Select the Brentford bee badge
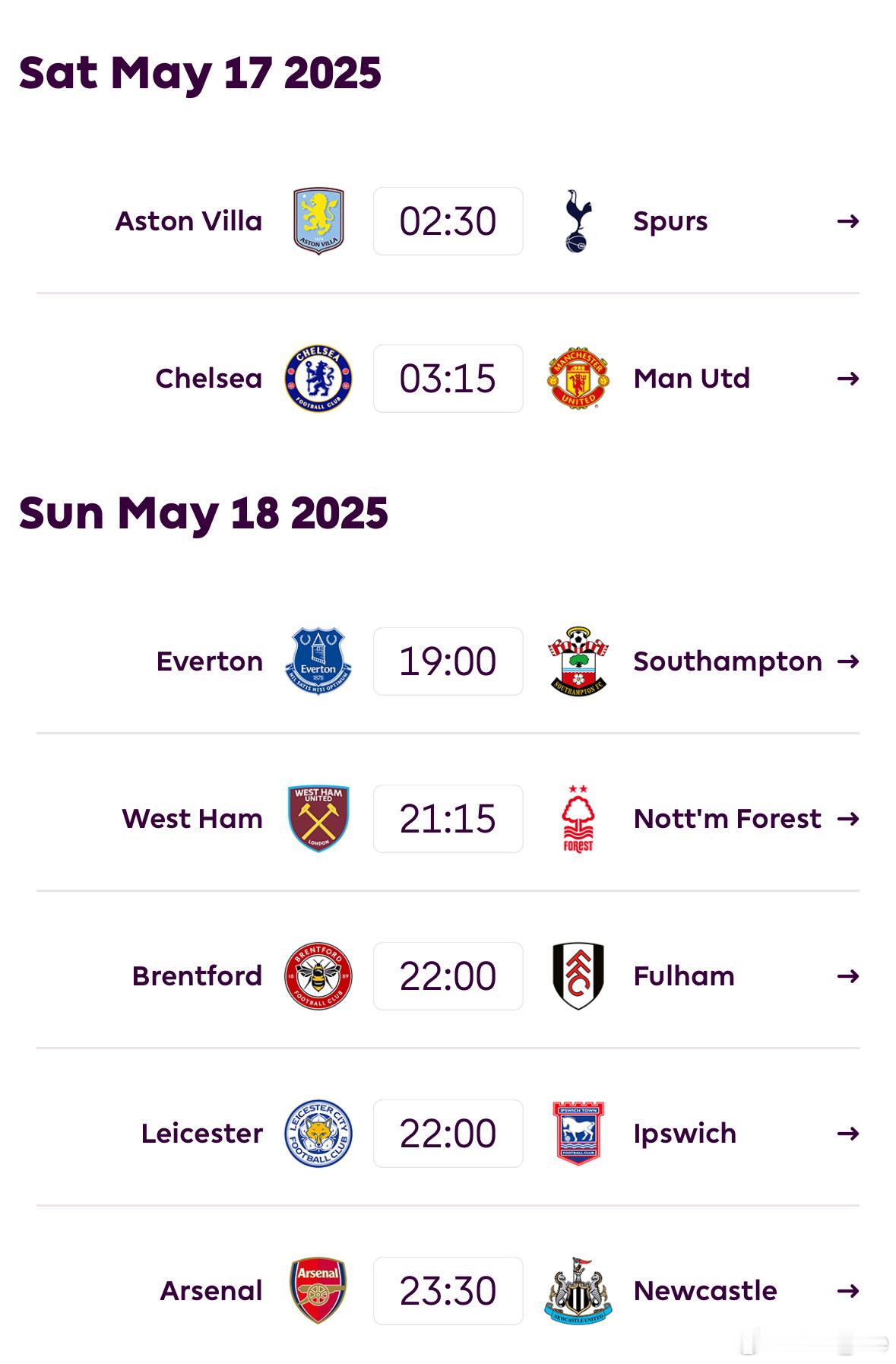The height and width of the screenshot is (1364, 896). pyautogui.click(x=318, y=976)
